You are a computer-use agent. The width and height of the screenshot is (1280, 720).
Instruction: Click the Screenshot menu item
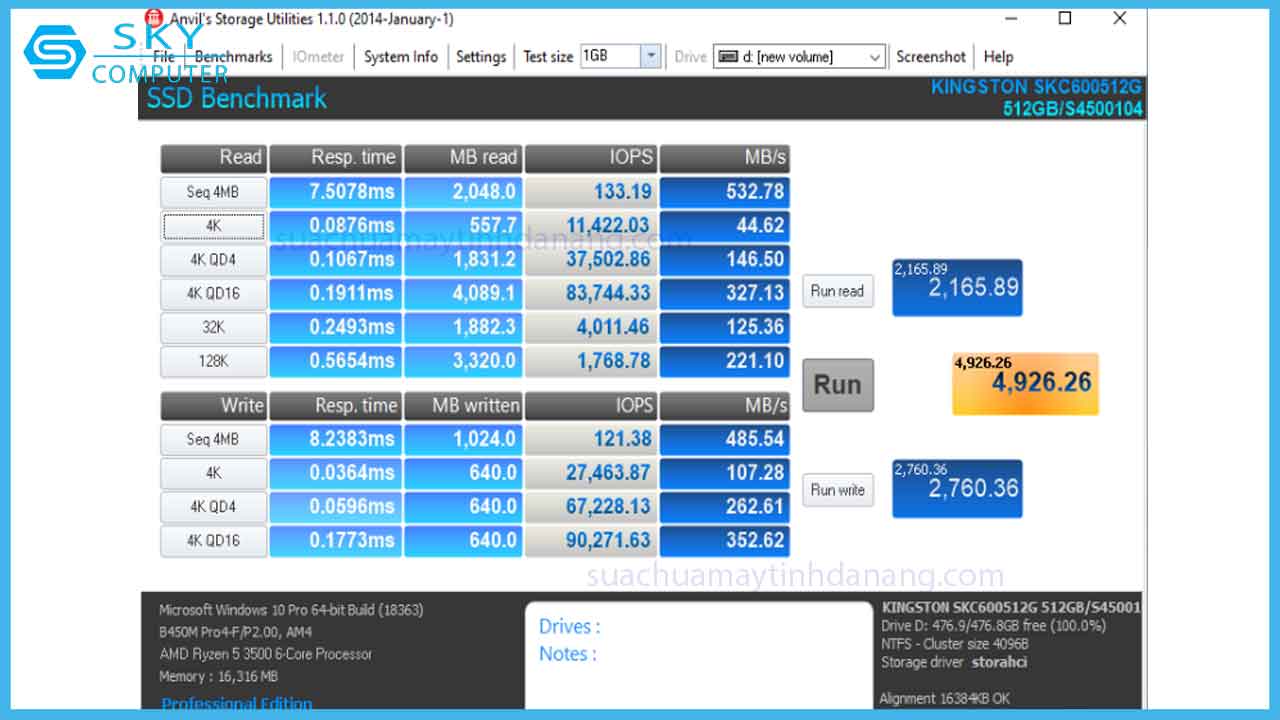[x=931, y=57]
